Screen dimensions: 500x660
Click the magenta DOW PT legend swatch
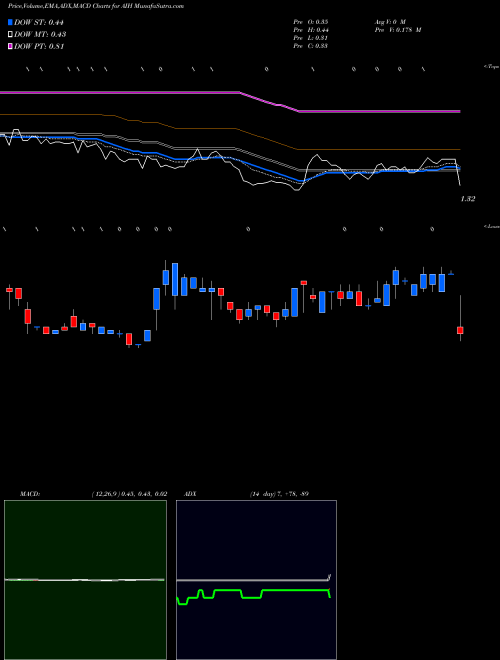(x=10, y=46)
